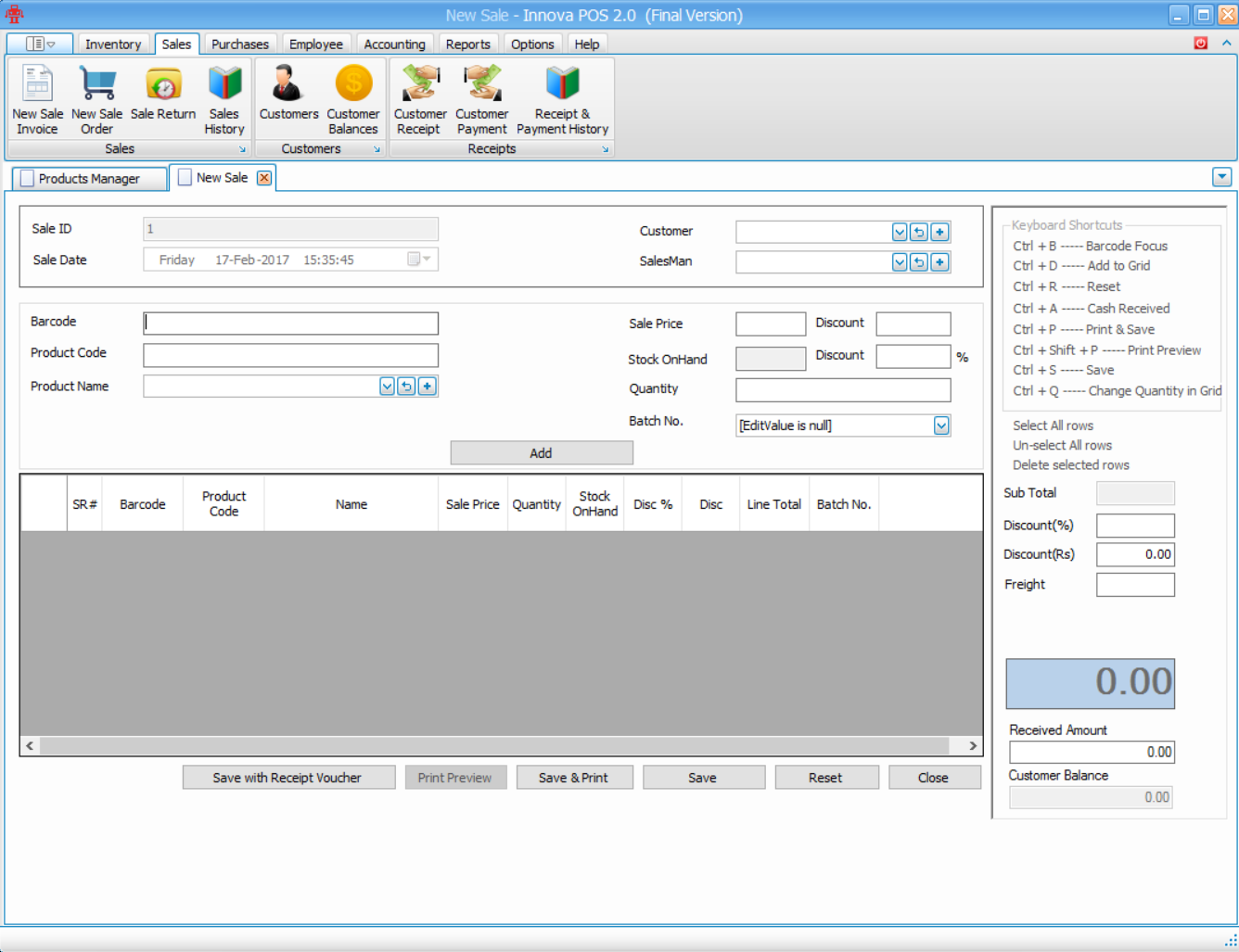Image resolution: width=1239 pixels, height=952 pixels.
Task: Open the Sale Date calendar dropdown
Action: (420, 260)
